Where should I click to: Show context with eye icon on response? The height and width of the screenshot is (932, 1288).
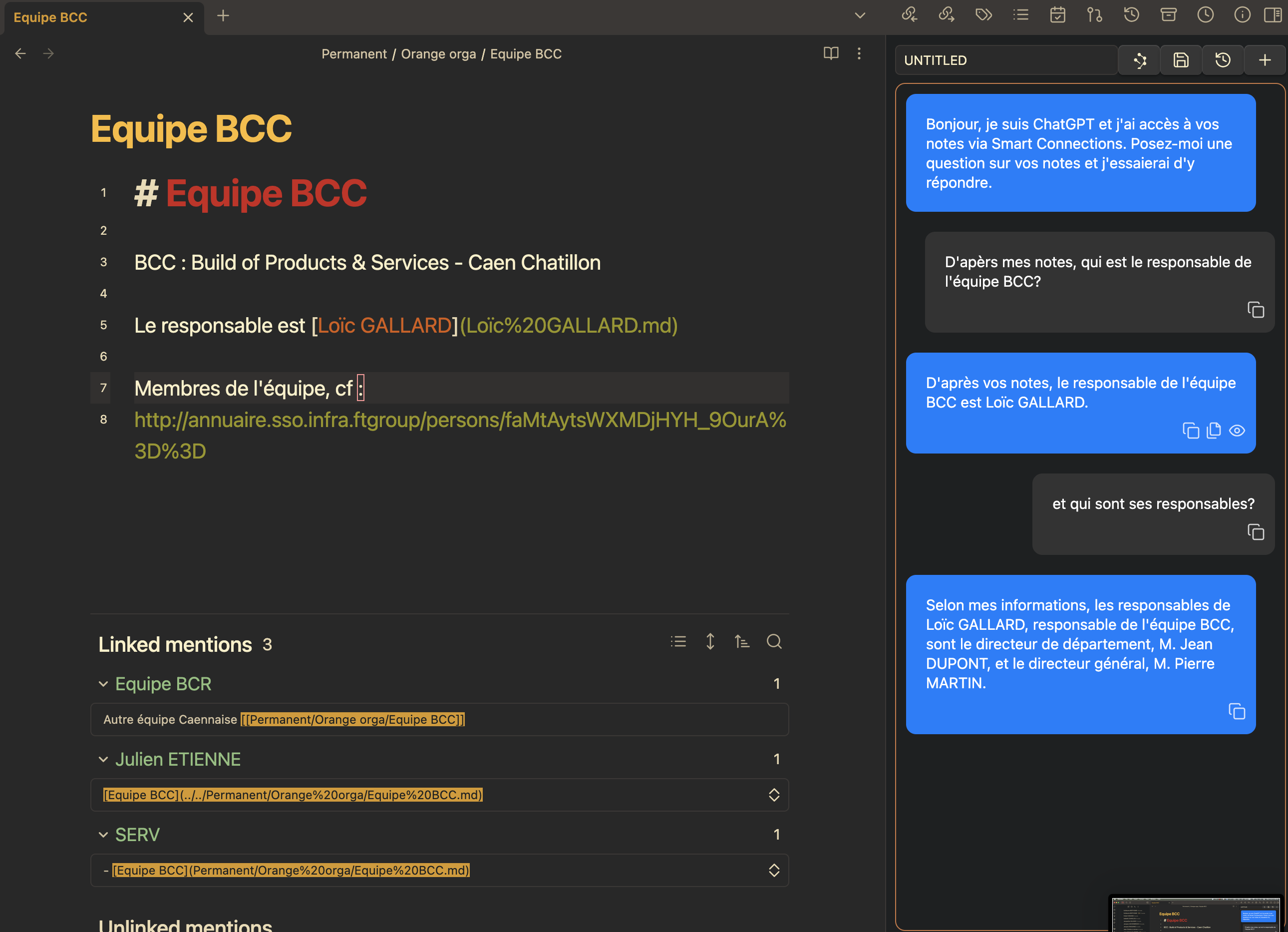point(1237,431)
